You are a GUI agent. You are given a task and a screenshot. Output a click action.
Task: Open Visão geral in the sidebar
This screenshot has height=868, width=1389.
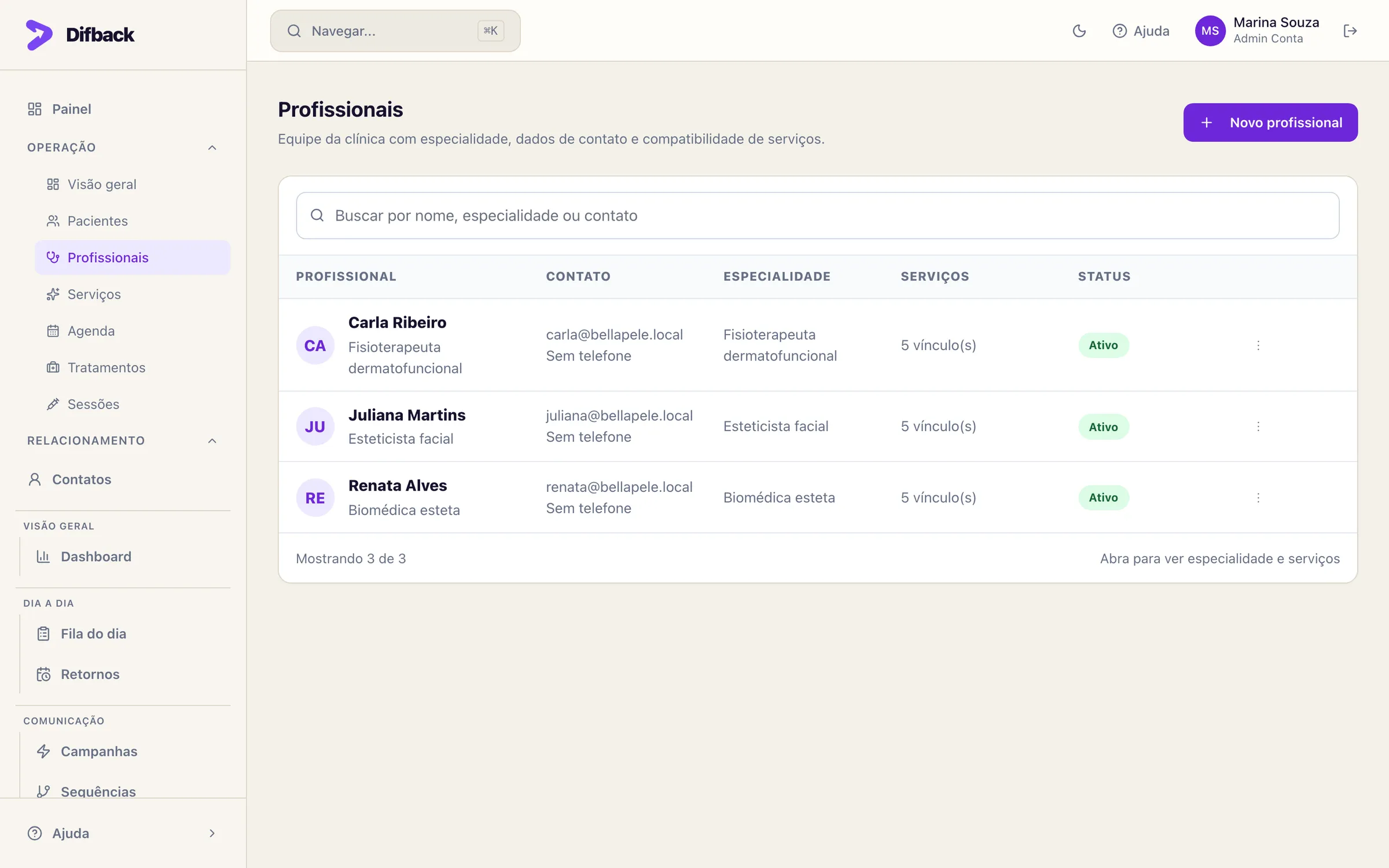click(x=133, y=185)
